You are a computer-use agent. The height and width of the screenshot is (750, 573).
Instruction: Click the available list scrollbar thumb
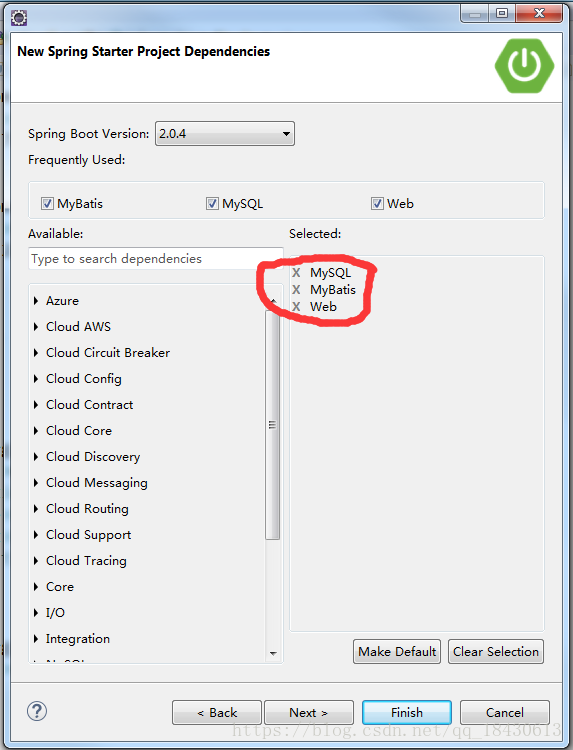pos(273,425)
